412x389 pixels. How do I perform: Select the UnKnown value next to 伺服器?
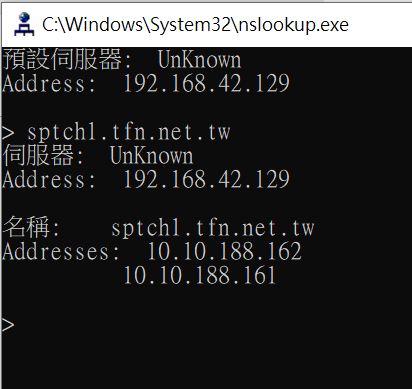click(151, 156)
